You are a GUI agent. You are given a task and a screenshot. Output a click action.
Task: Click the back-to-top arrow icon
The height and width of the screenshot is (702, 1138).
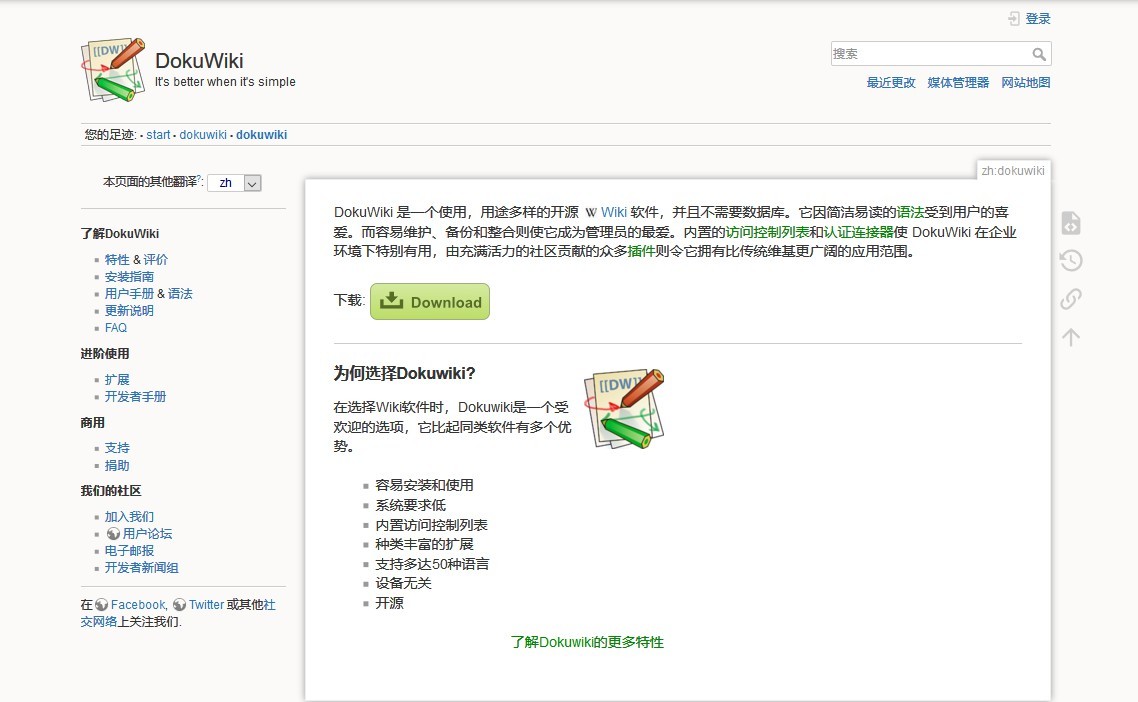click(1071, 337)
